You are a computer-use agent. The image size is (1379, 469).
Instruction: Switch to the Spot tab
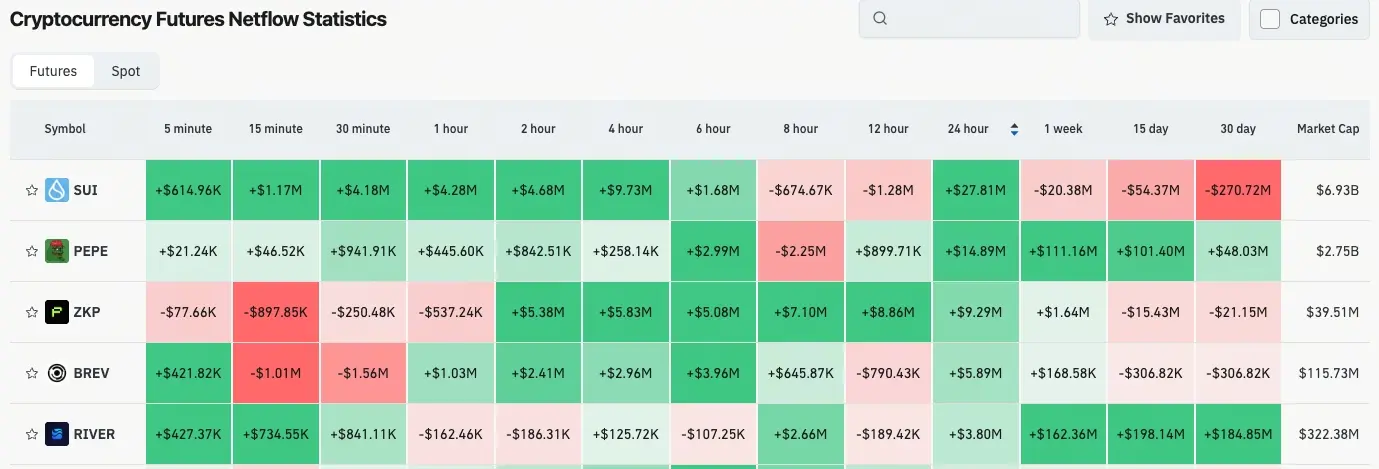(x=126, y=71)
